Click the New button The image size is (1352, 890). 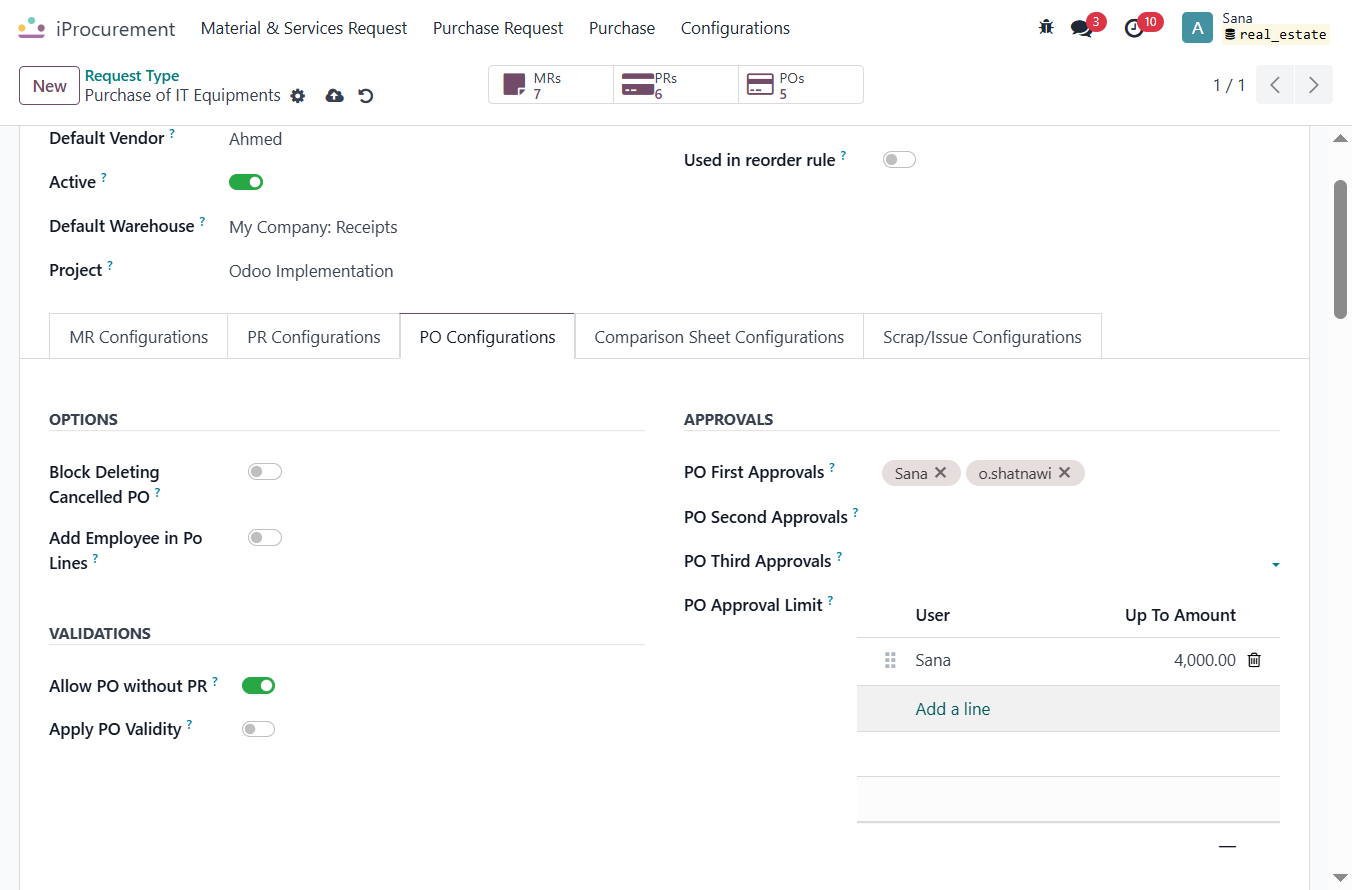click(50, 85)
